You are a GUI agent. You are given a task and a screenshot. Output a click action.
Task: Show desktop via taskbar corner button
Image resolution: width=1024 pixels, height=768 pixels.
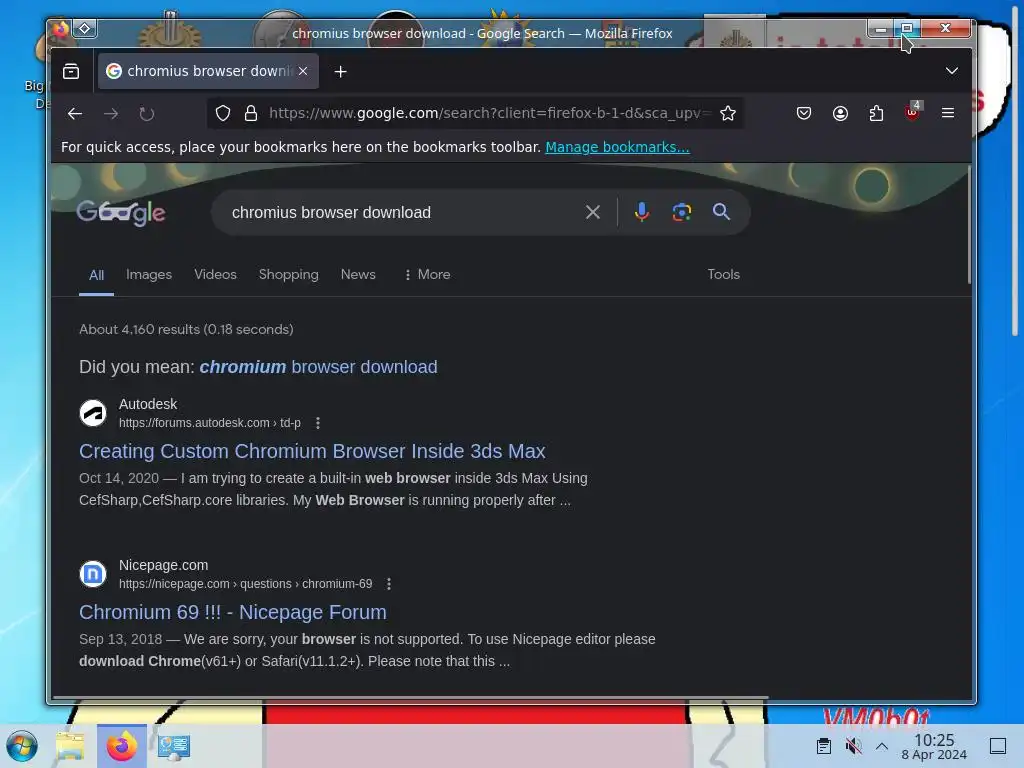998,746
